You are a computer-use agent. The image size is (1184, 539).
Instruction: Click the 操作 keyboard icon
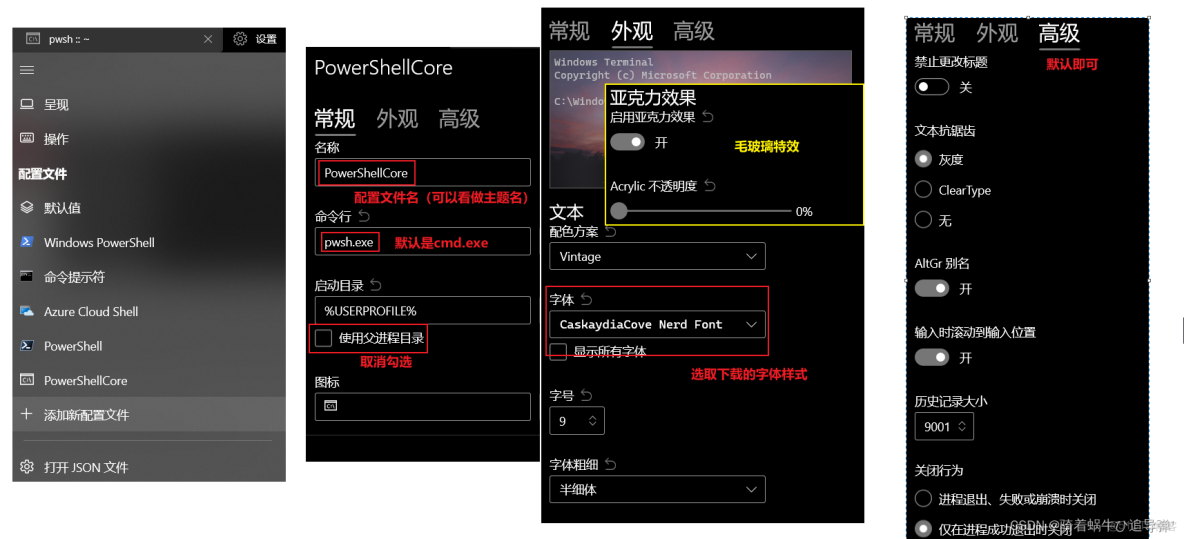27,139
